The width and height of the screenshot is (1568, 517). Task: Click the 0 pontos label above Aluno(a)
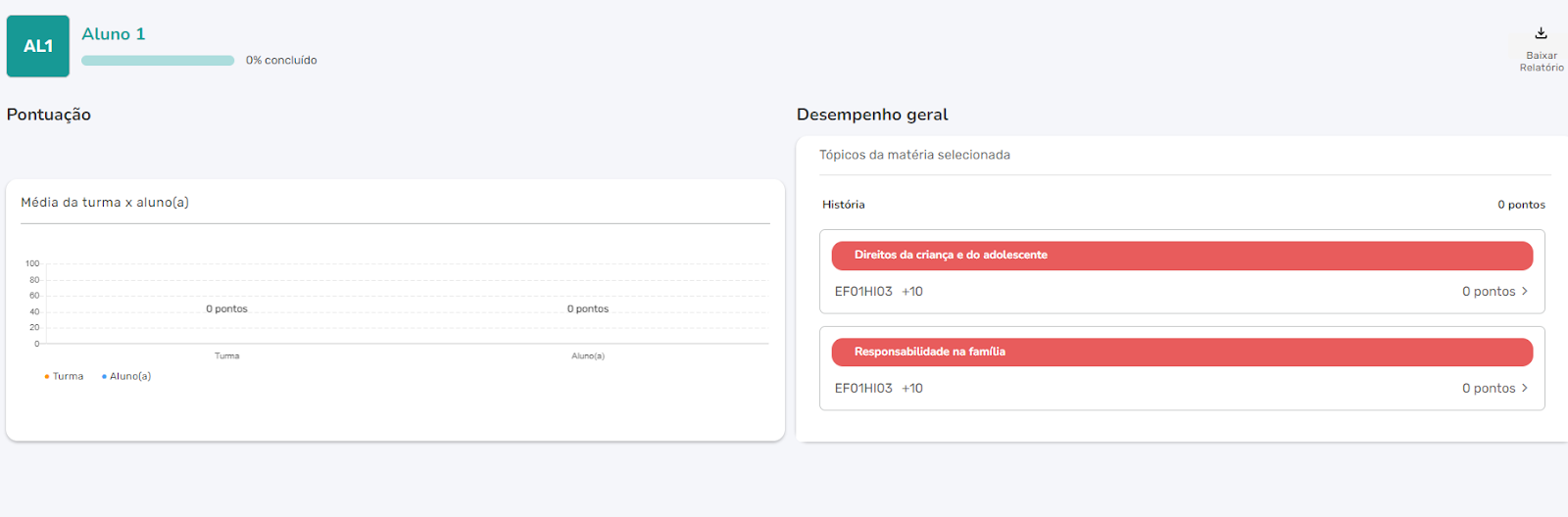(x=588, y=309)
